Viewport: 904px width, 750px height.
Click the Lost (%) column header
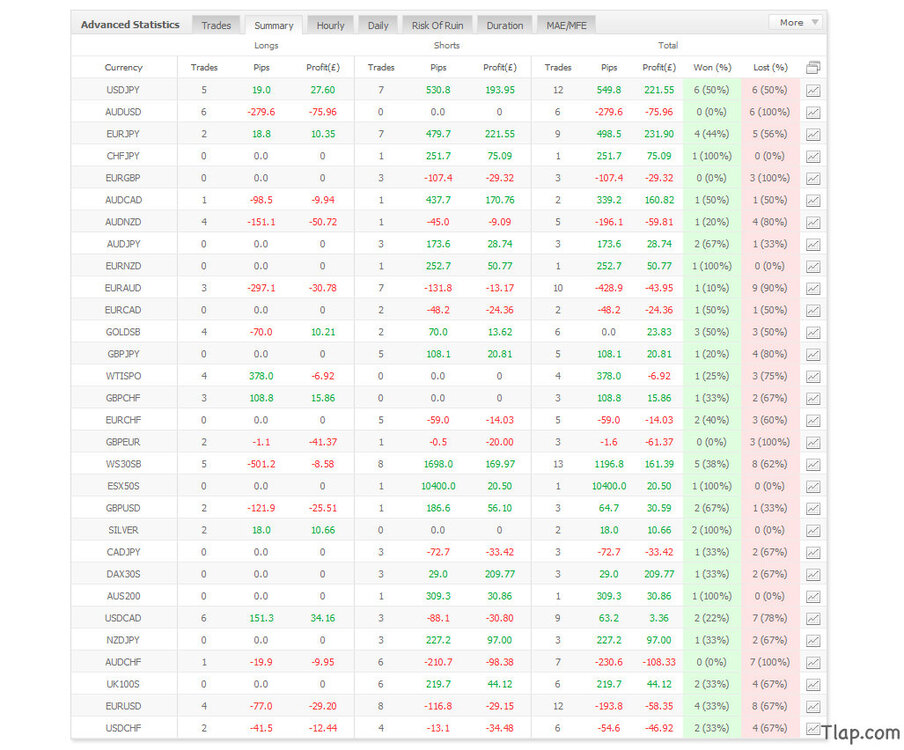[770, 67]
